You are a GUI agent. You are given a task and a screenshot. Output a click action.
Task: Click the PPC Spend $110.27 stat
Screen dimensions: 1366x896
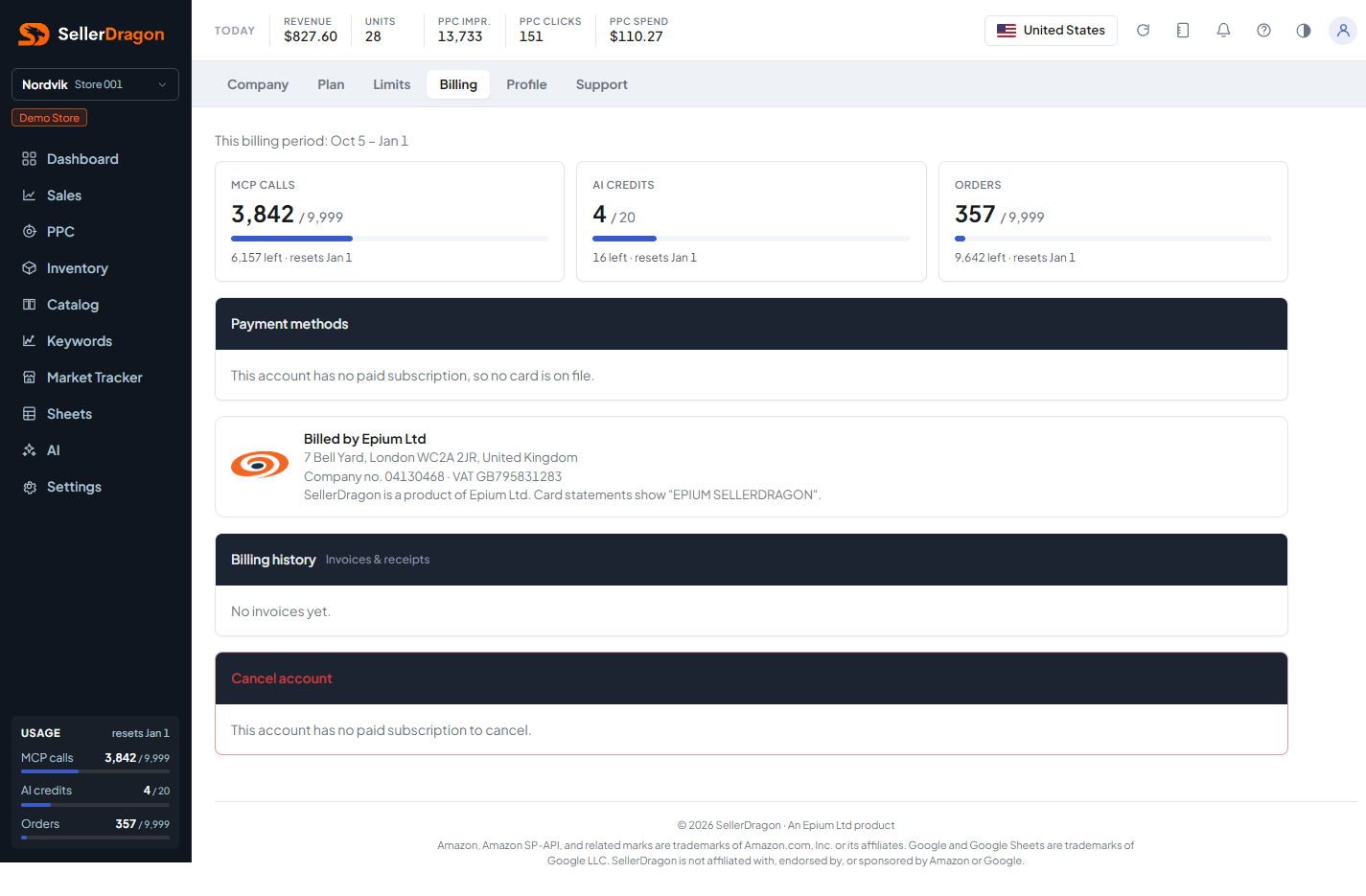click(638, 30)
